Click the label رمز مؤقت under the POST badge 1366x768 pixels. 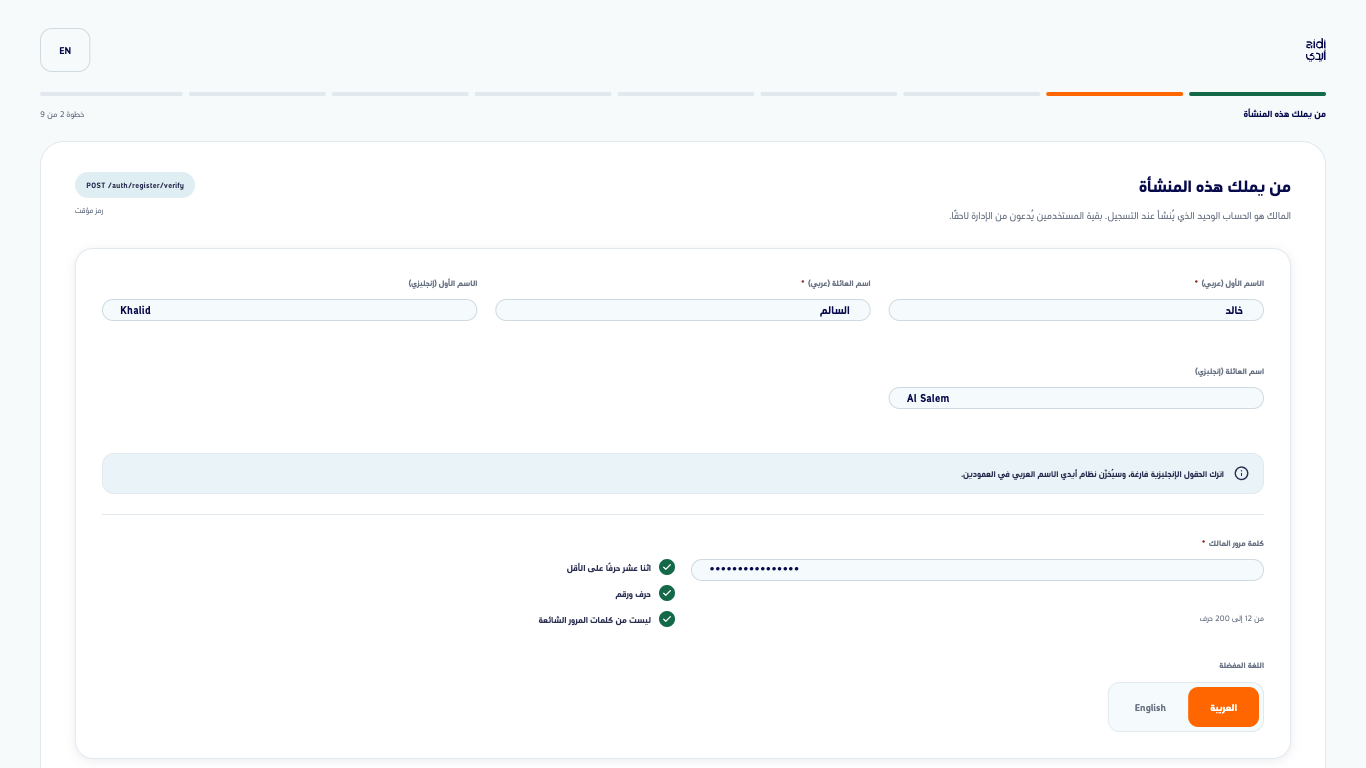point(89,210)
